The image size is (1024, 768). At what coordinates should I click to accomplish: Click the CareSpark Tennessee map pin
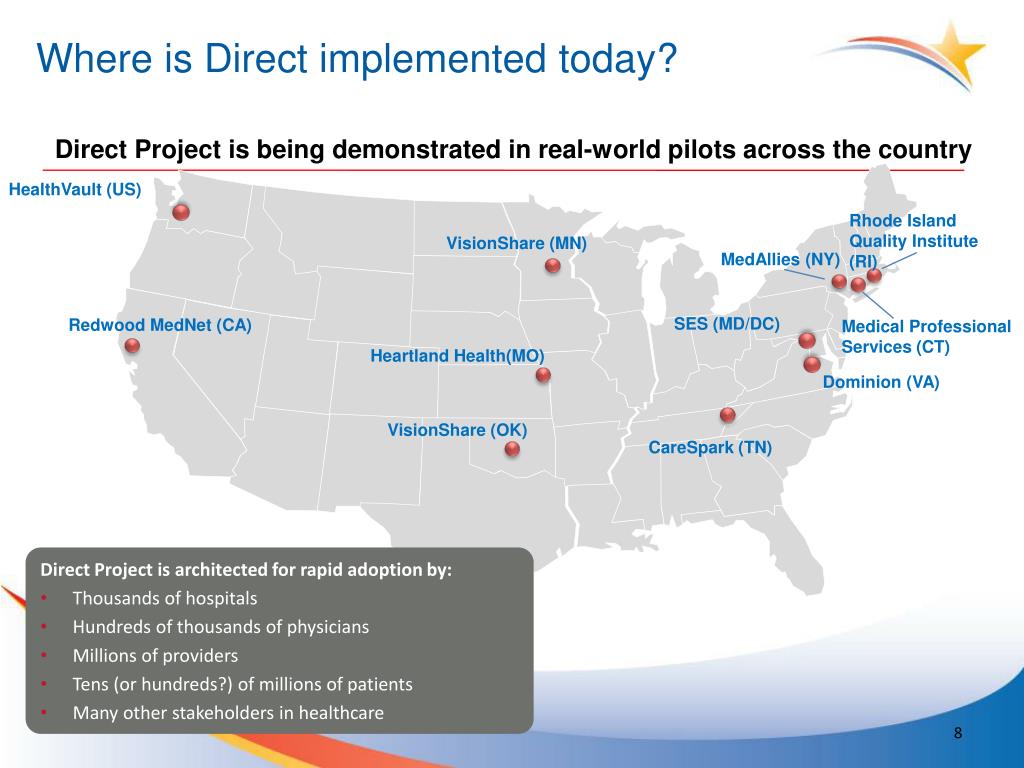[x=728, y=415]
